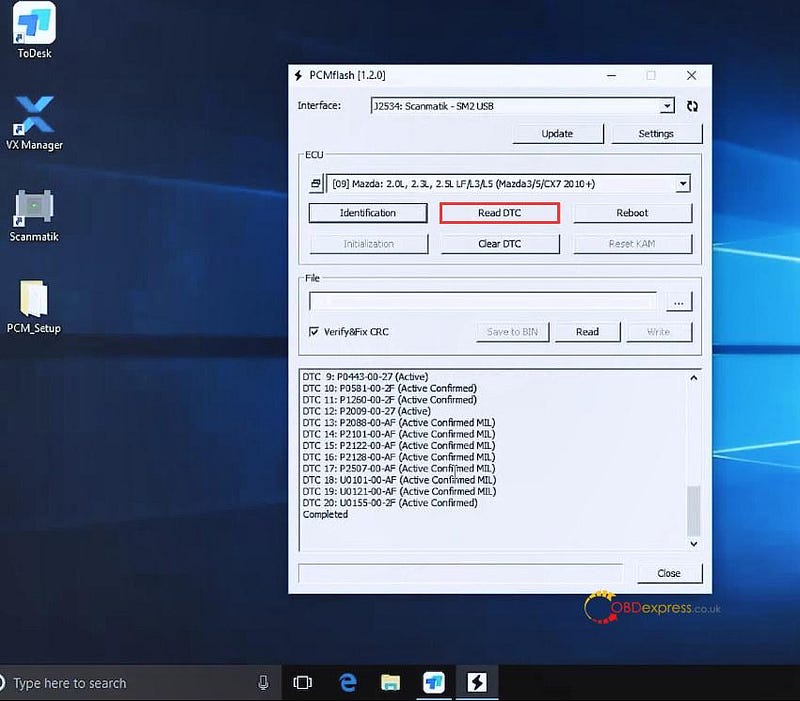Toggle the Verify&Fix CRC checkbox

coord(314,332)
